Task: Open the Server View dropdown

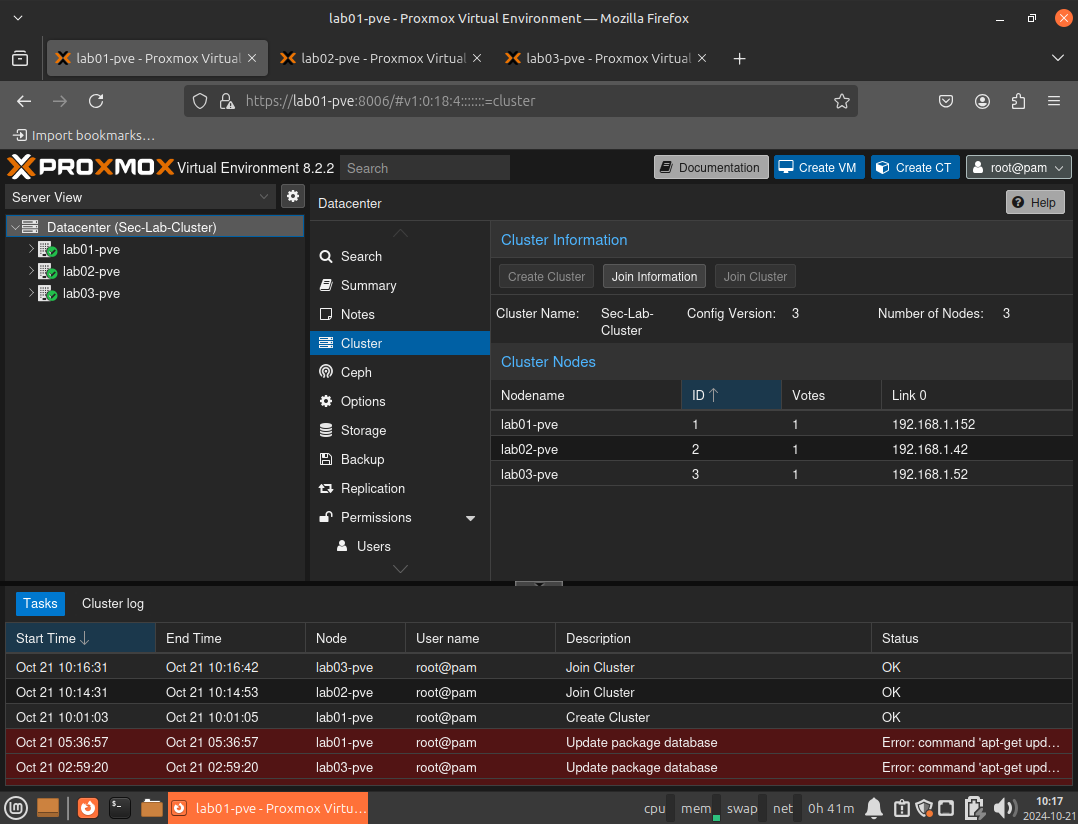Action: point(264,197)
